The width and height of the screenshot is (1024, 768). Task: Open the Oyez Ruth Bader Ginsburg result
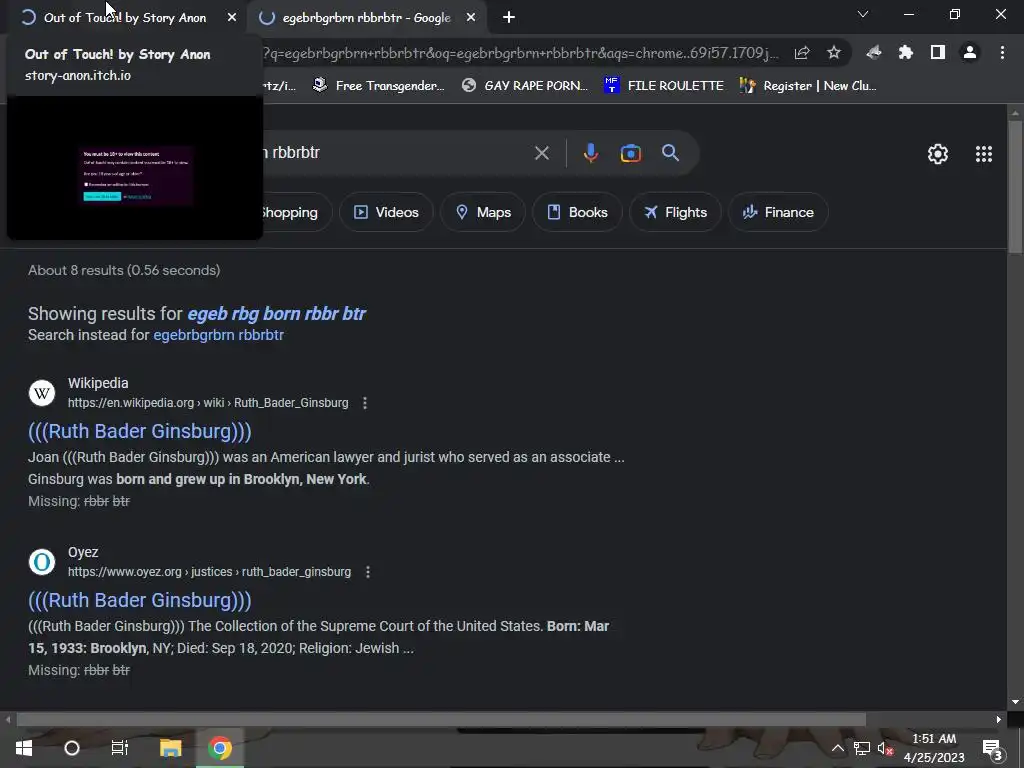click(x=140, y=600)
